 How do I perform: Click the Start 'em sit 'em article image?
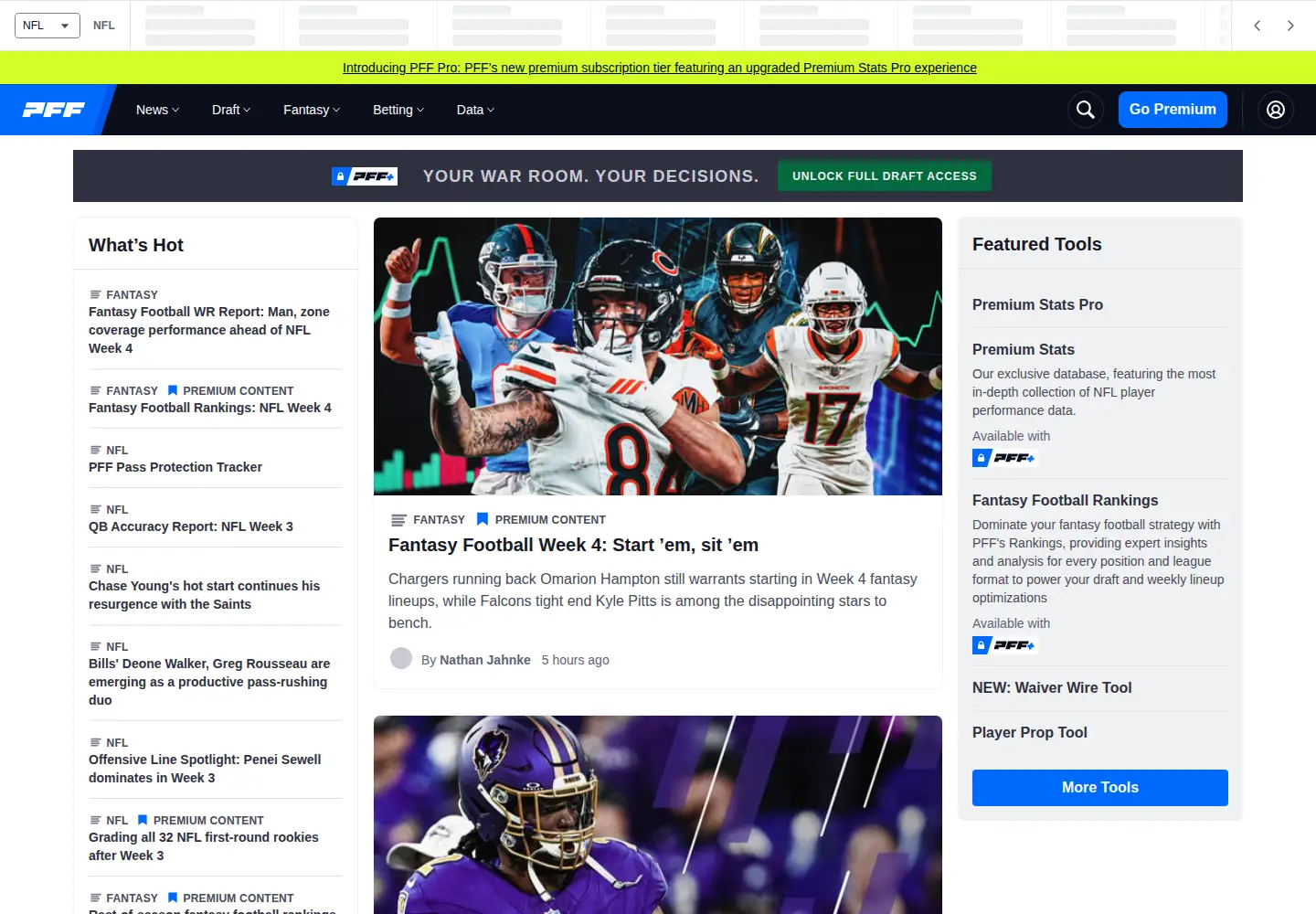[658, 356]
